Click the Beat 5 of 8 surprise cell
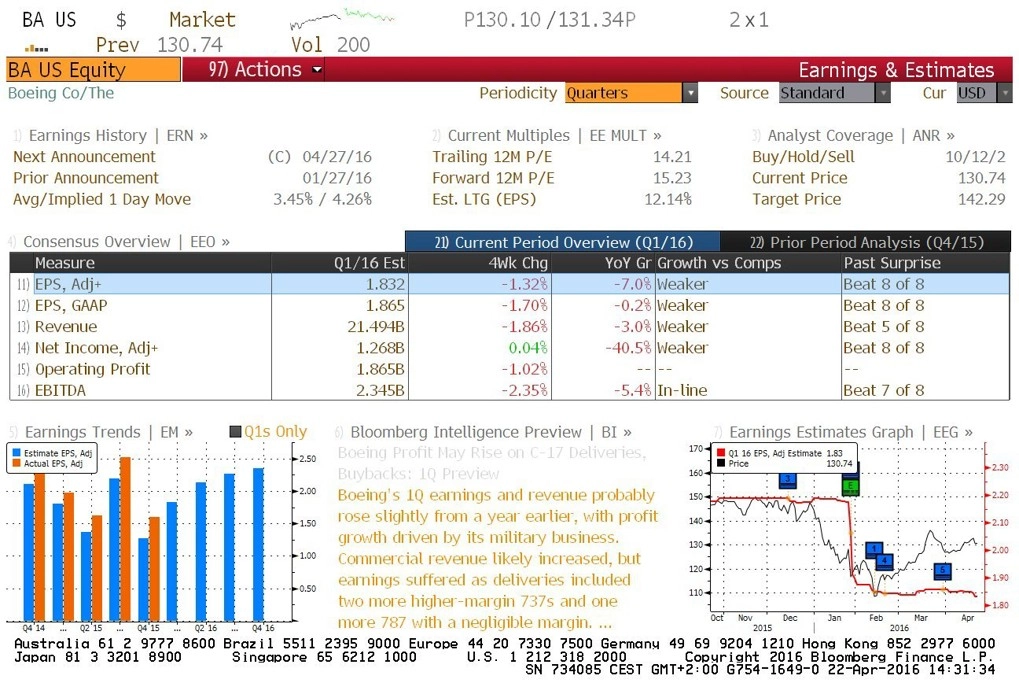Image resolution: width=1019 pixels, height=683 pixels. click(884, 326)
